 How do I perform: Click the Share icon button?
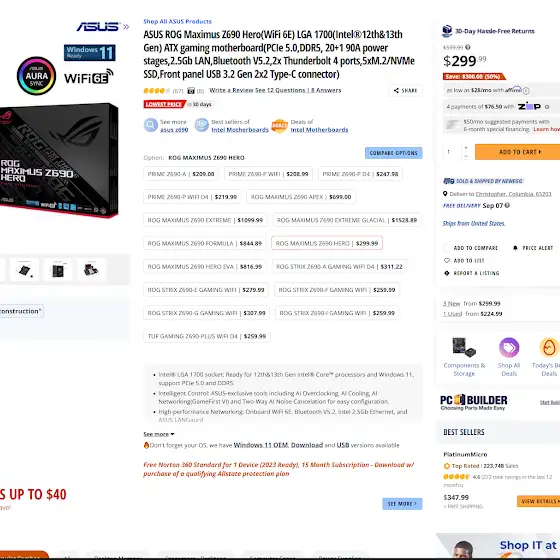click(x=405, y=90)
